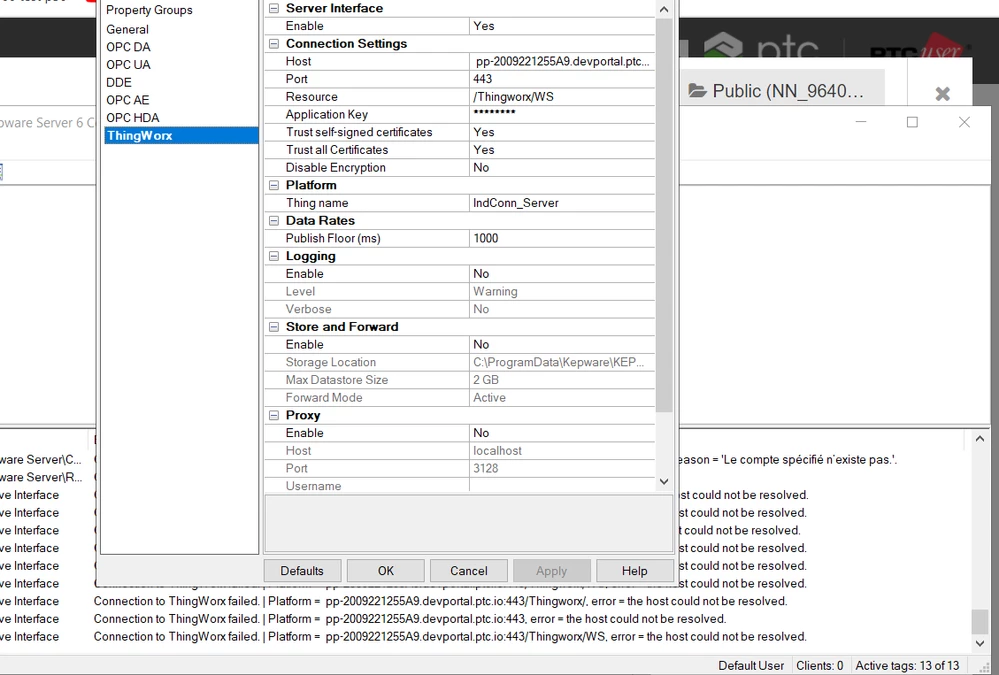Image resolution: width=999 pixels, height=675 pixels.
Task: Close the Public folder tab with X icon
Action: tap(942, 94)
